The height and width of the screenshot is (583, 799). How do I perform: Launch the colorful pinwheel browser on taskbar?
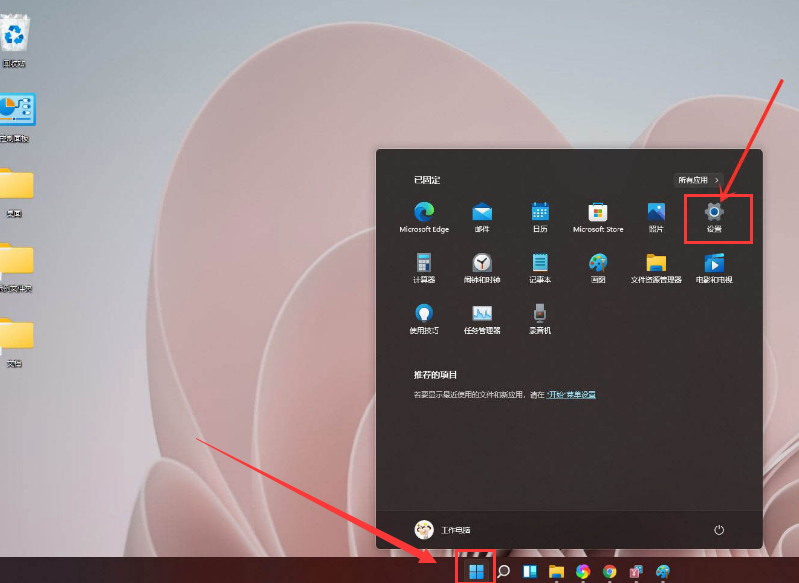pos(583,572)
